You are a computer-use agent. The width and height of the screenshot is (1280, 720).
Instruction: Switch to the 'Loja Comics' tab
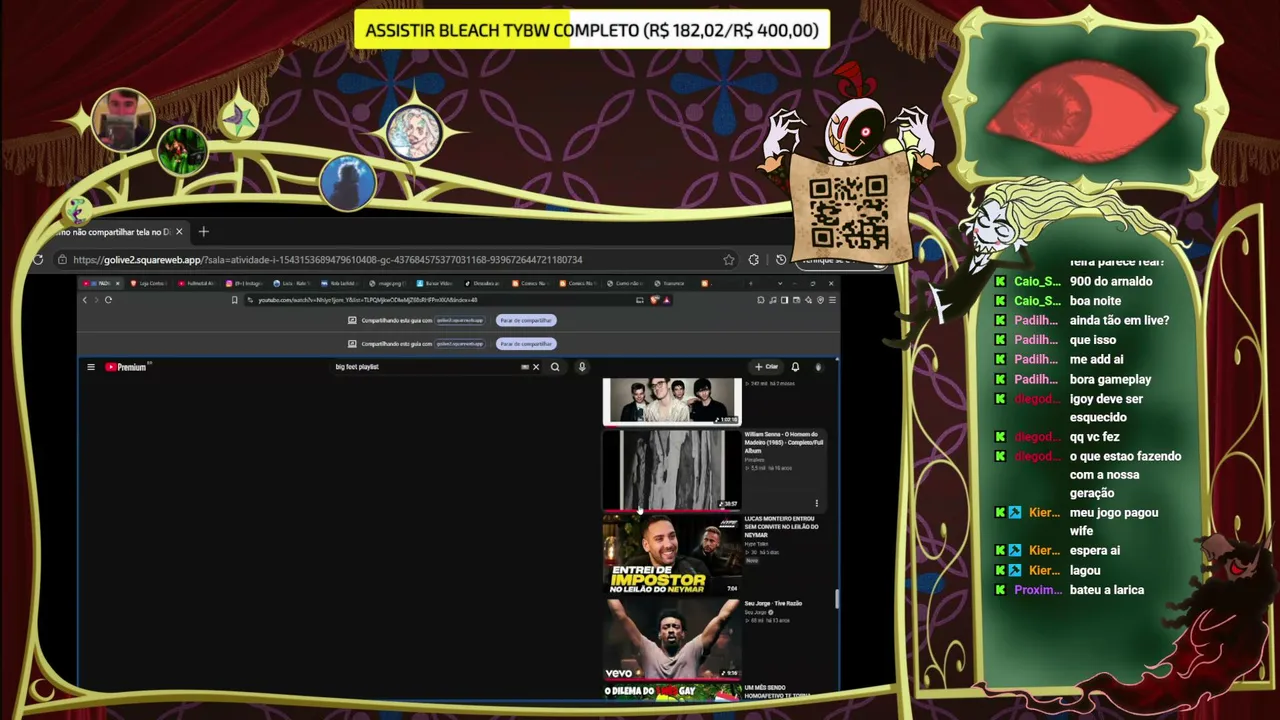tap(151, 284)
